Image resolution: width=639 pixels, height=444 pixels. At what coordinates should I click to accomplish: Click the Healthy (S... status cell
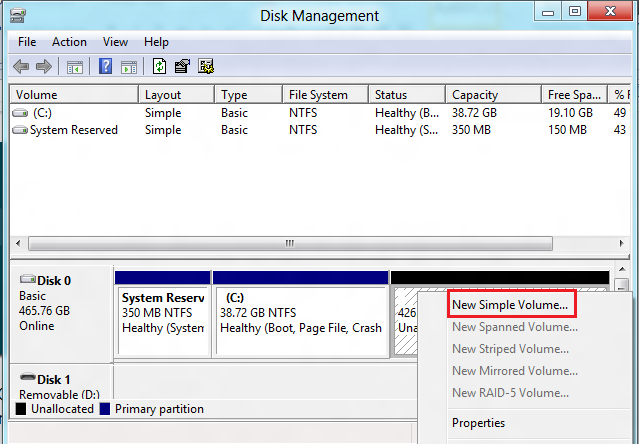406,130
